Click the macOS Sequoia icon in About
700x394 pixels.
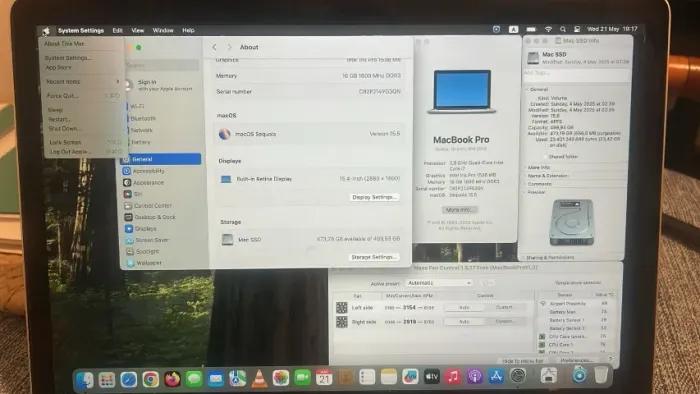225,133
